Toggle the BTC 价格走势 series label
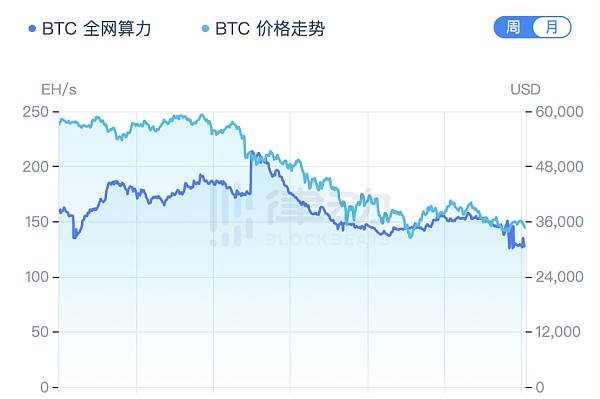Viewport: 600px width, 399px height. tap(270, 29)
